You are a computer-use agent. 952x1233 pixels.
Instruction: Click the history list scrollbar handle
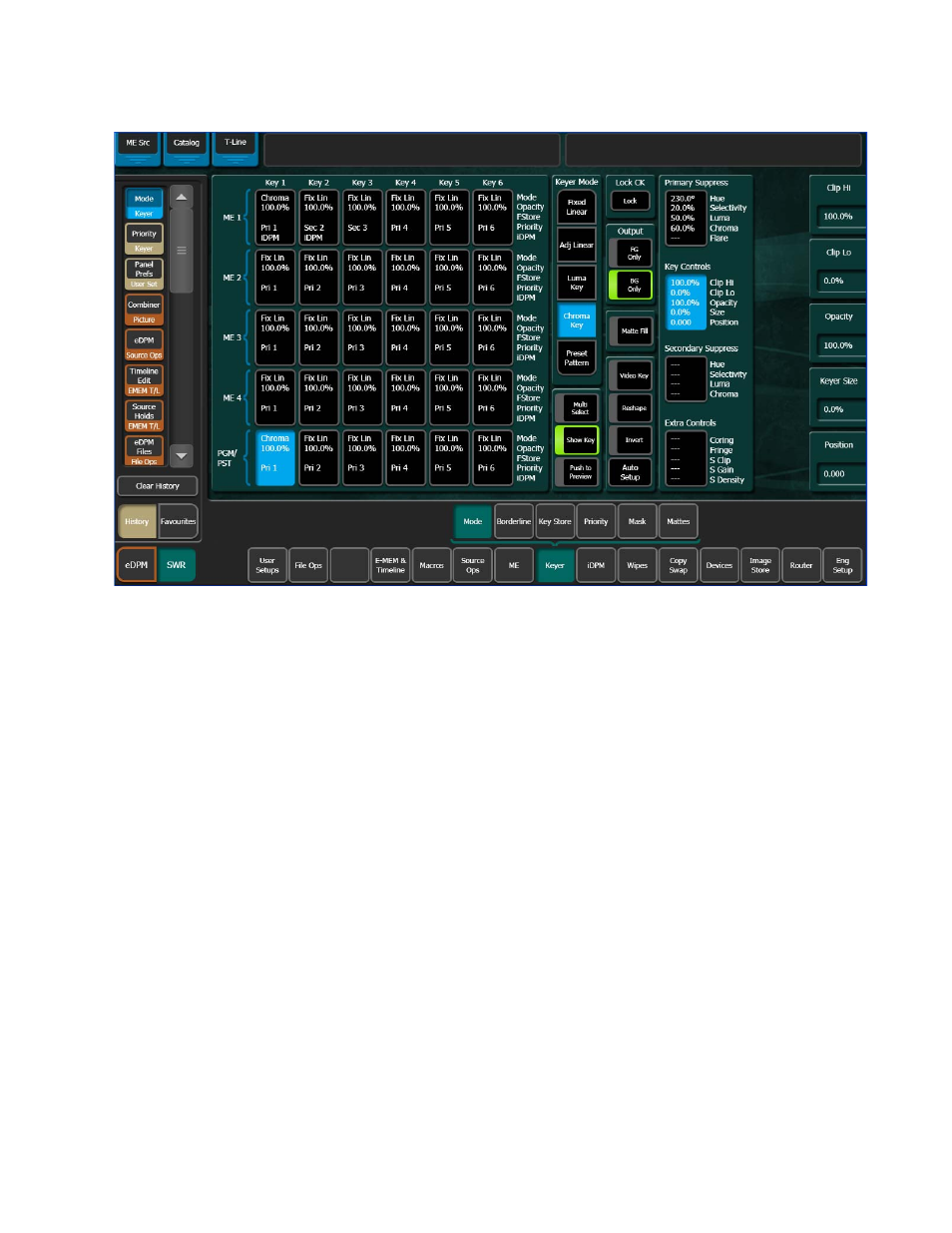pos(181,251)
